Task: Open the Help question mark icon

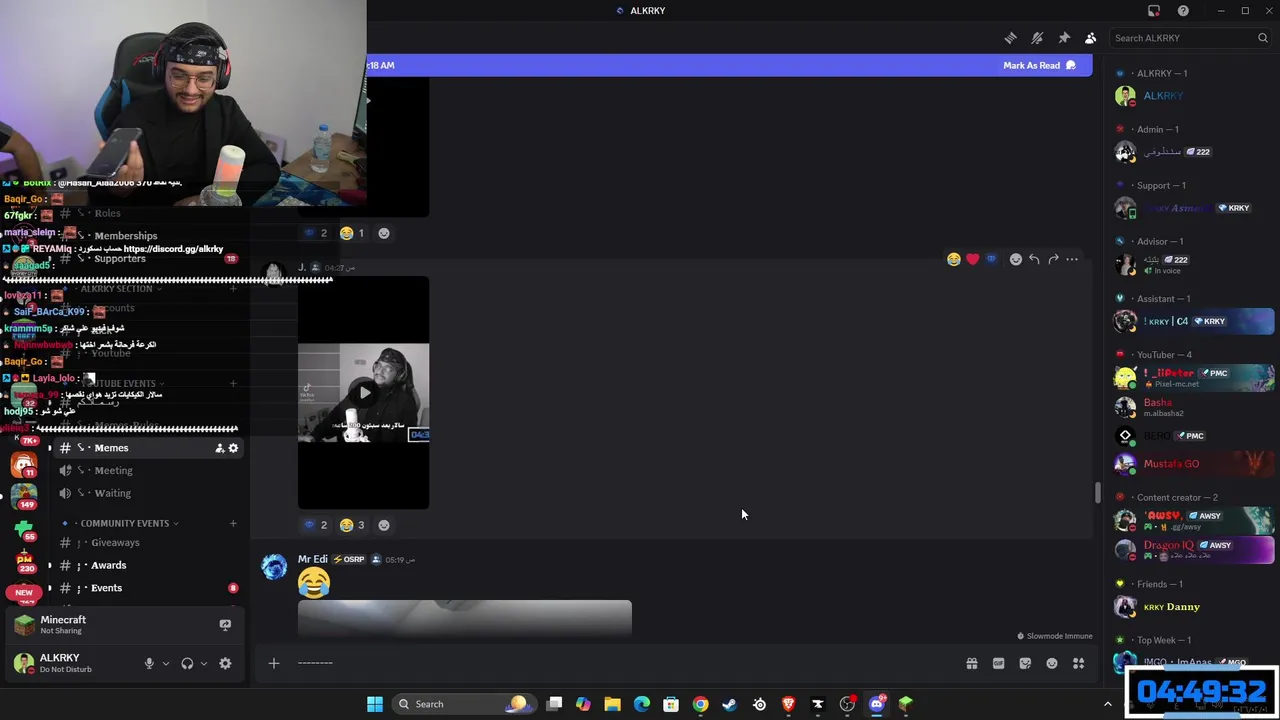Action: (1184, 11)
